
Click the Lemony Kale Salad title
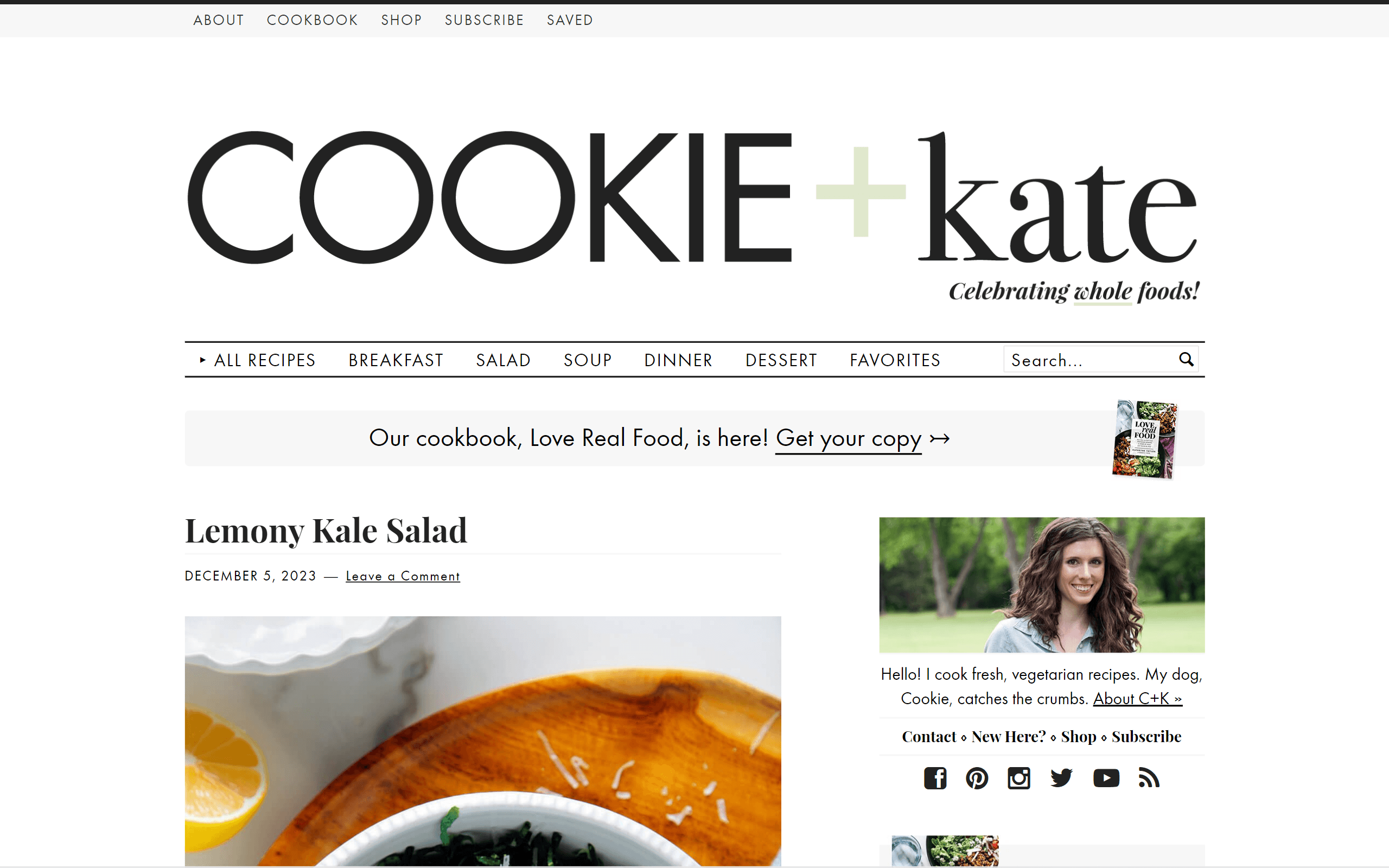tap(326, 531)
